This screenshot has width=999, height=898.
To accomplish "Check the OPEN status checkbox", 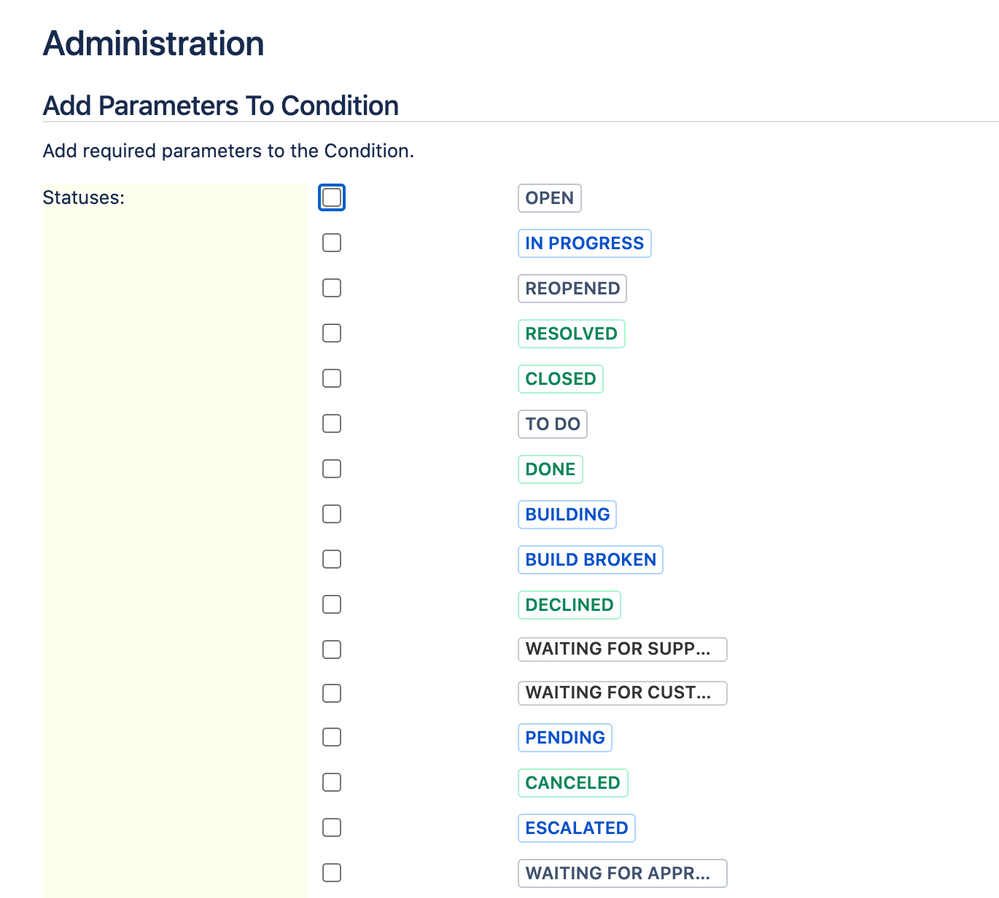I will pyautogui.click(x=331, y=197).
